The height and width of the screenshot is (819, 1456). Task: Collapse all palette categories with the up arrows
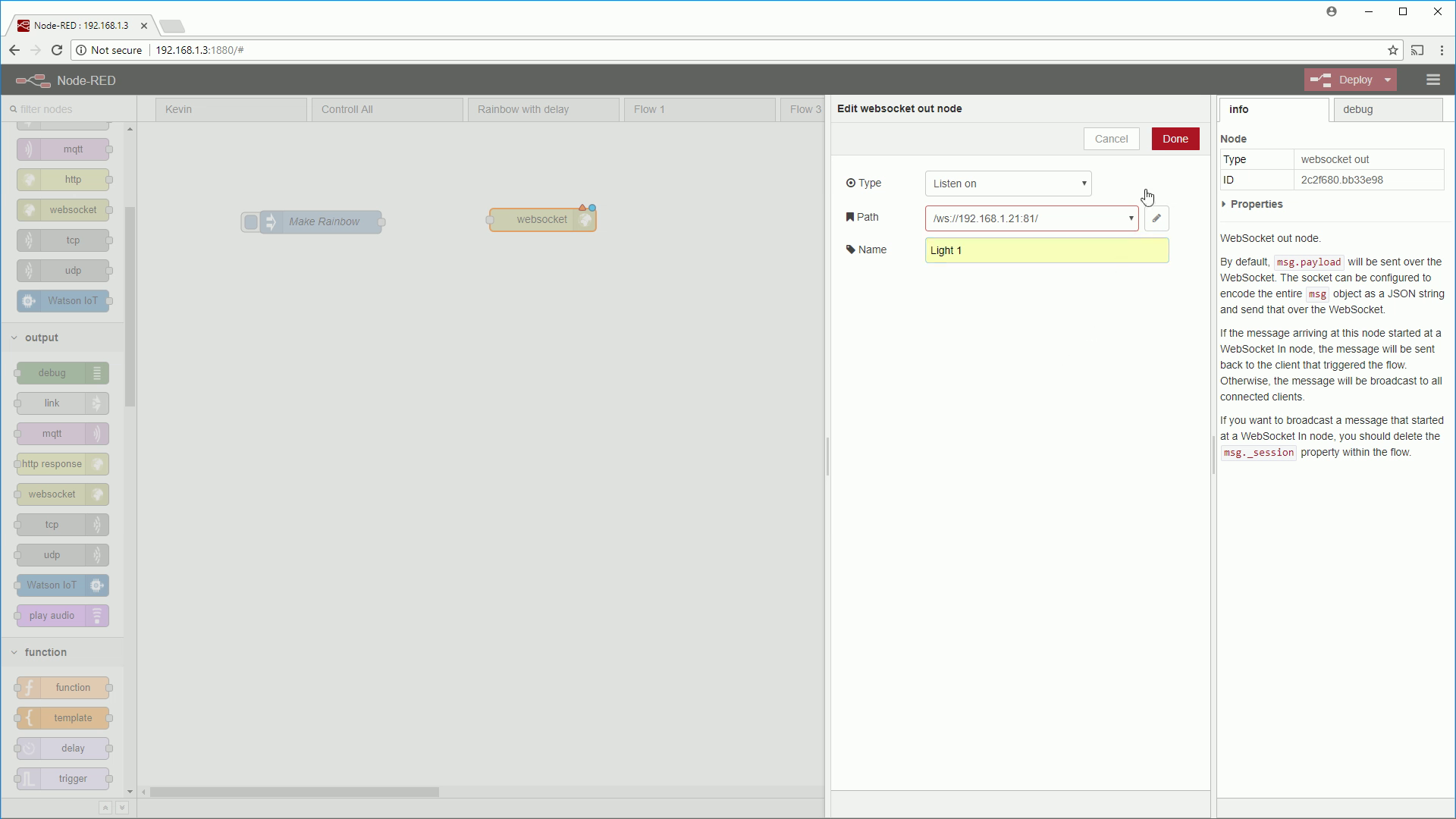coord(105,808)
